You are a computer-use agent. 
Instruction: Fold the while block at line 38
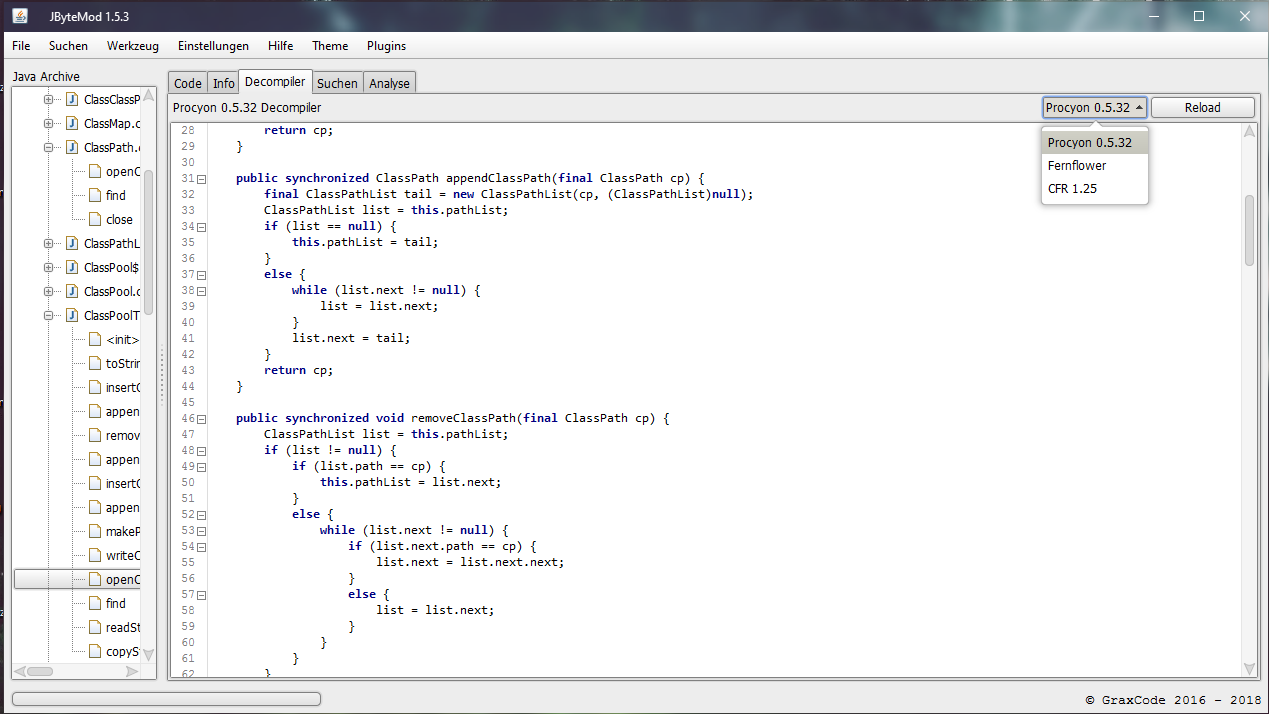(201, 290)
